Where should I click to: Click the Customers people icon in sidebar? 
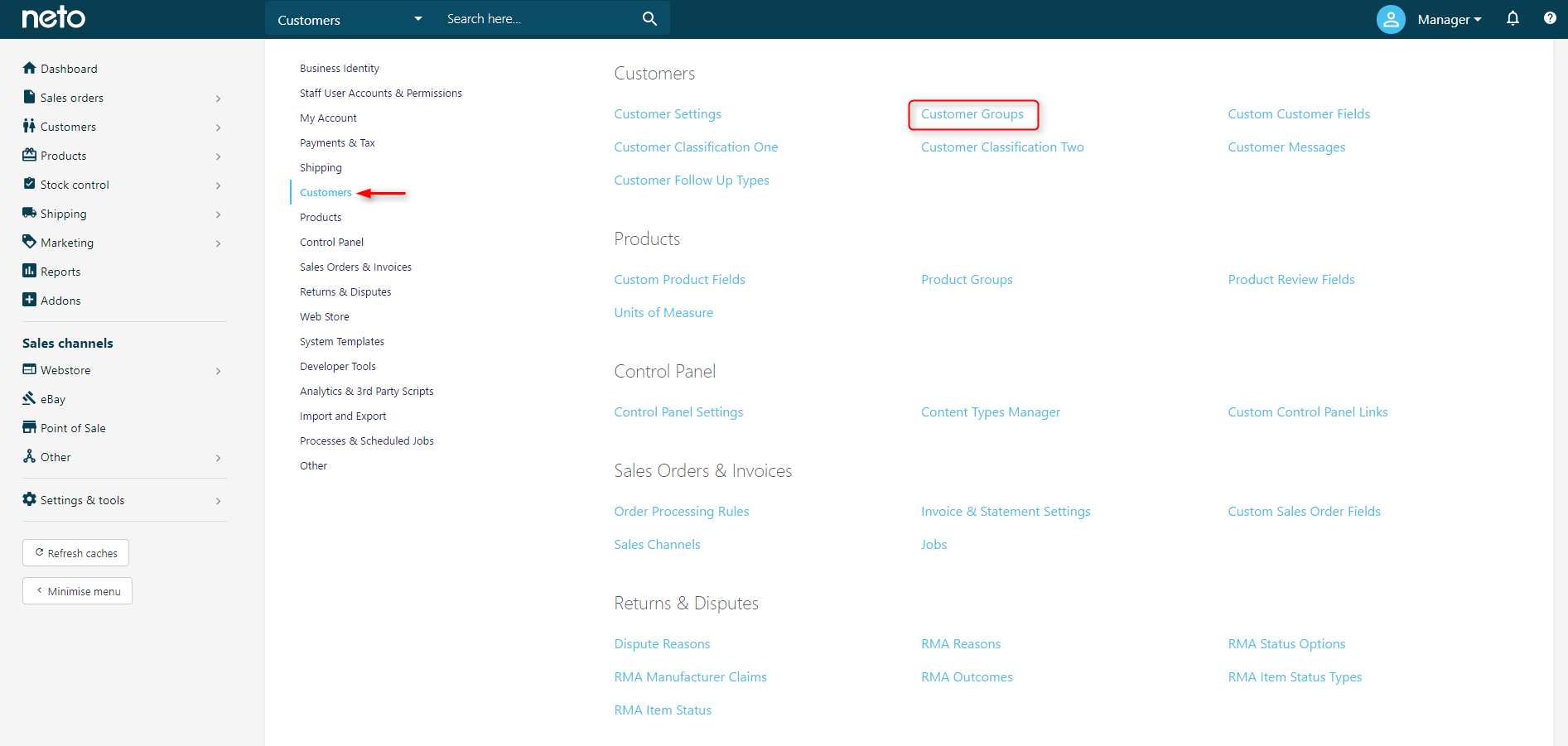(30, 126)
